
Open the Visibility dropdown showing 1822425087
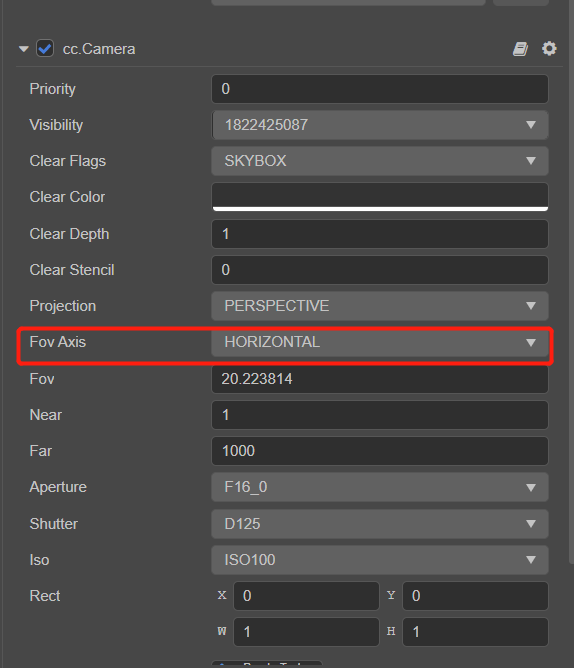380,125
